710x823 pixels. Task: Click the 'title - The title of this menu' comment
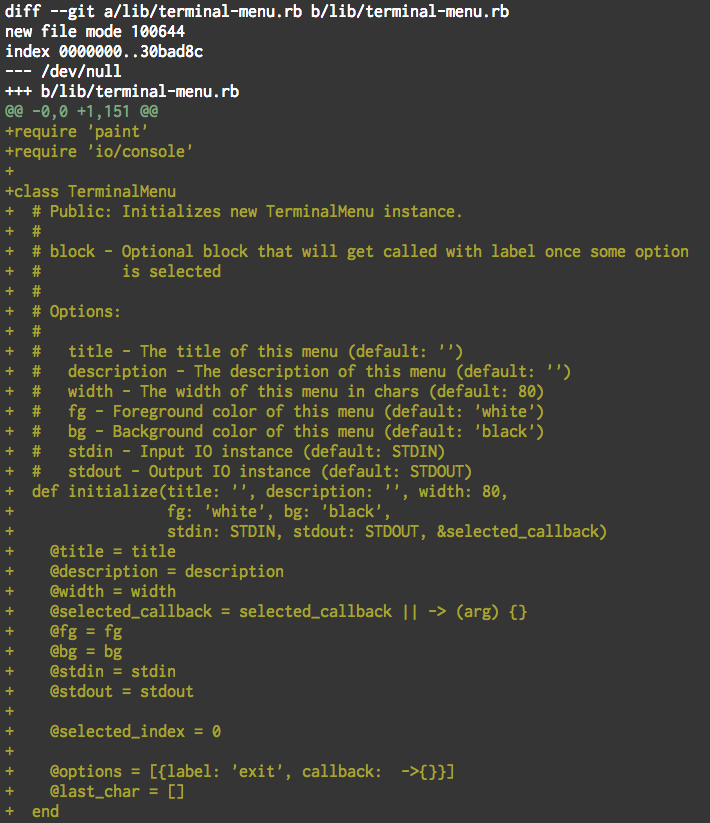pos(265,351)
